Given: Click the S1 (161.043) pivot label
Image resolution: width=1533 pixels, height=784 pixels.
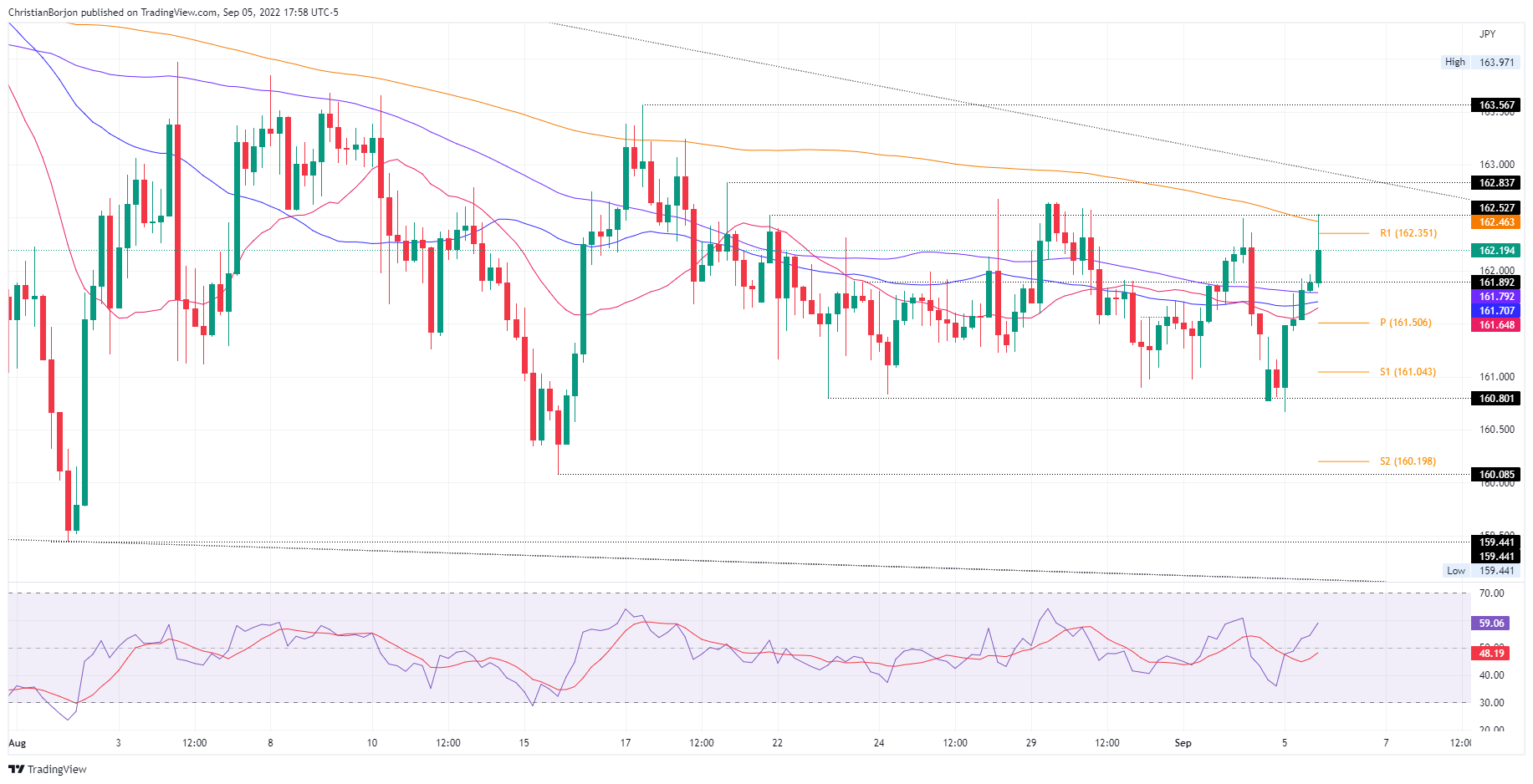Looking at the screenshot, I should pos(1408,372).
